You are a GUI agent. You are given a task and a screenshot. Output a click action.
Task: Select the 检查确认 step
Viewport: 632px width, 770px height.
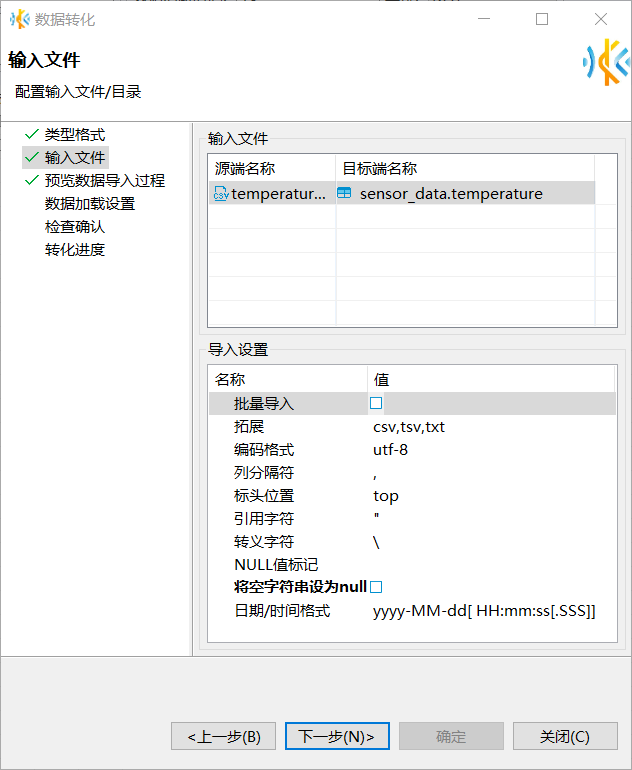coord(74,227)
